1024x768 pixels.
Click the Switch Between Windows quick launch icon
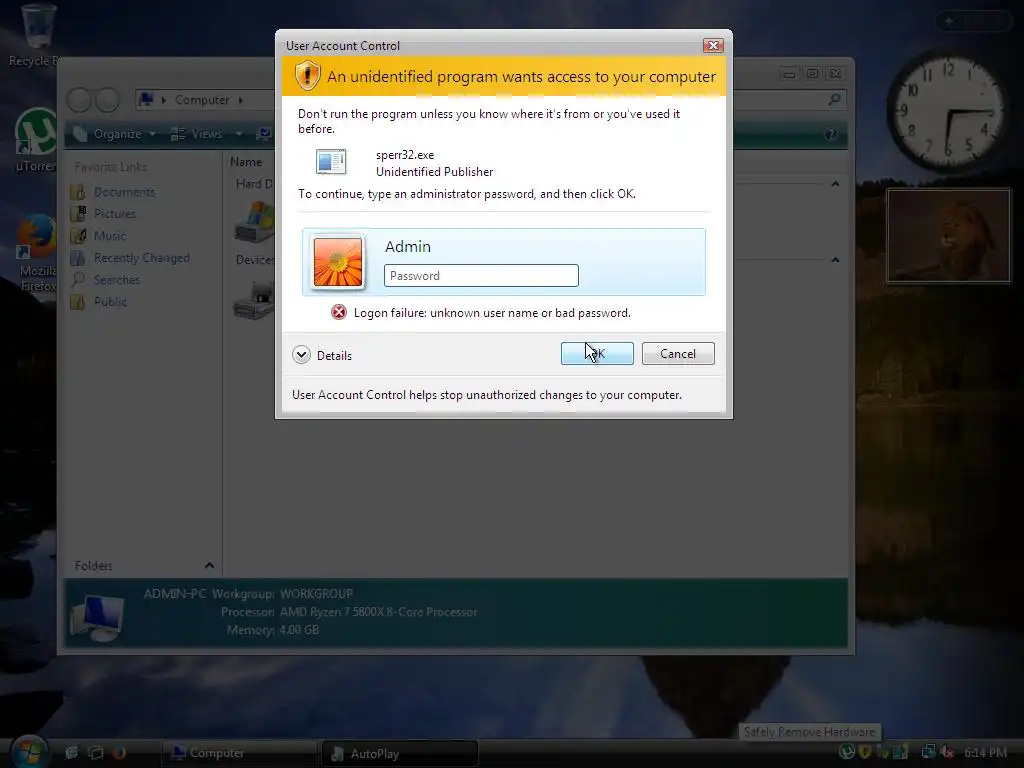95,752
